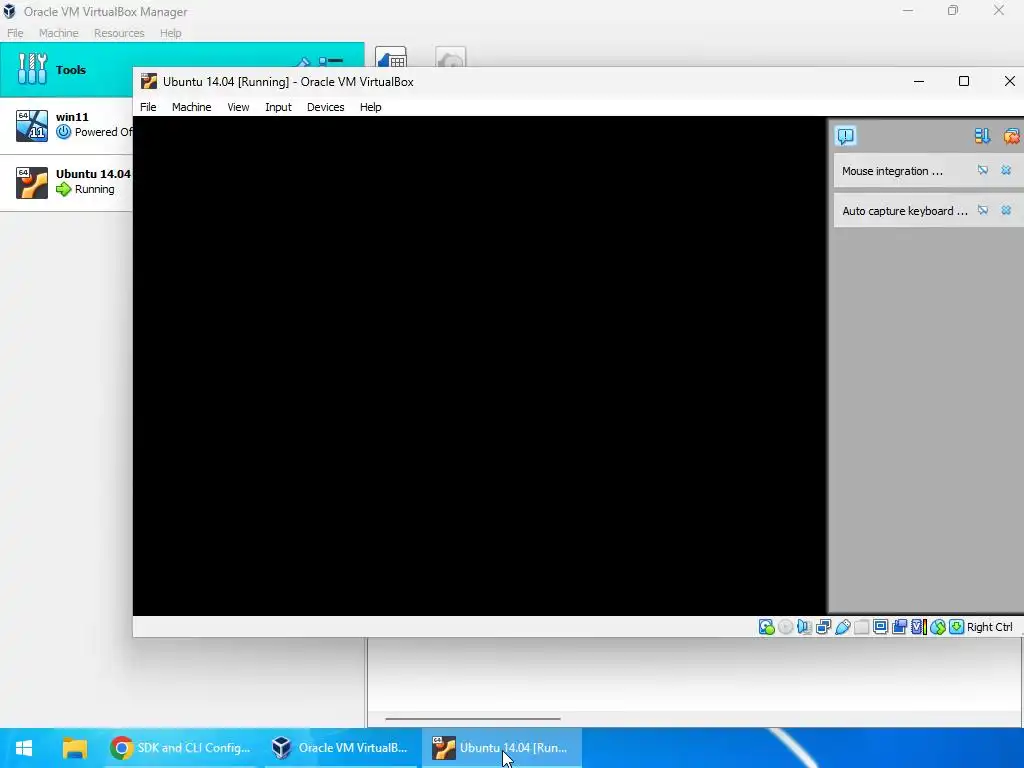1024x768 pixels.
Task: Open the Help menu in the Ubuntu VM window
Action: [370, 107]
